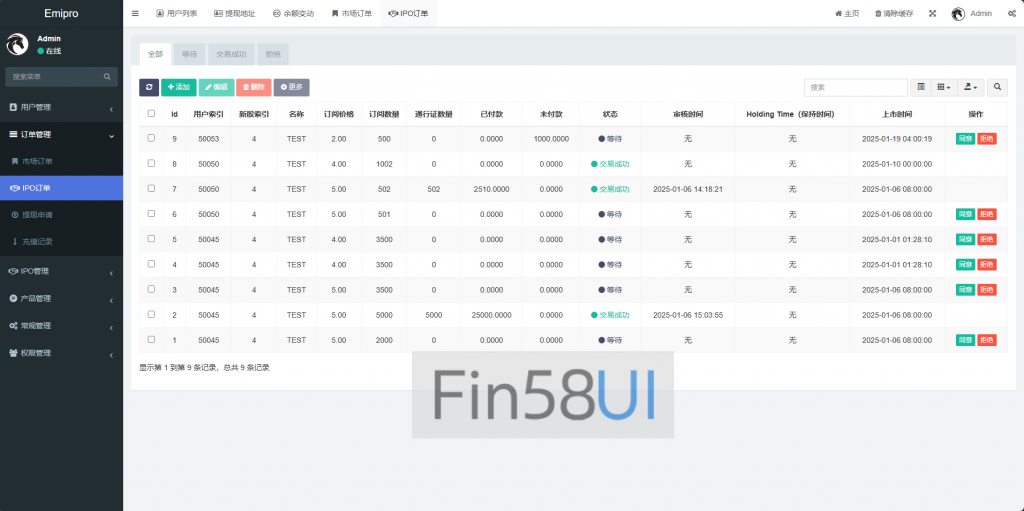1024x511 pixels.
Task: Click the fullscreen icon in top bar
Action: [932, 14]
